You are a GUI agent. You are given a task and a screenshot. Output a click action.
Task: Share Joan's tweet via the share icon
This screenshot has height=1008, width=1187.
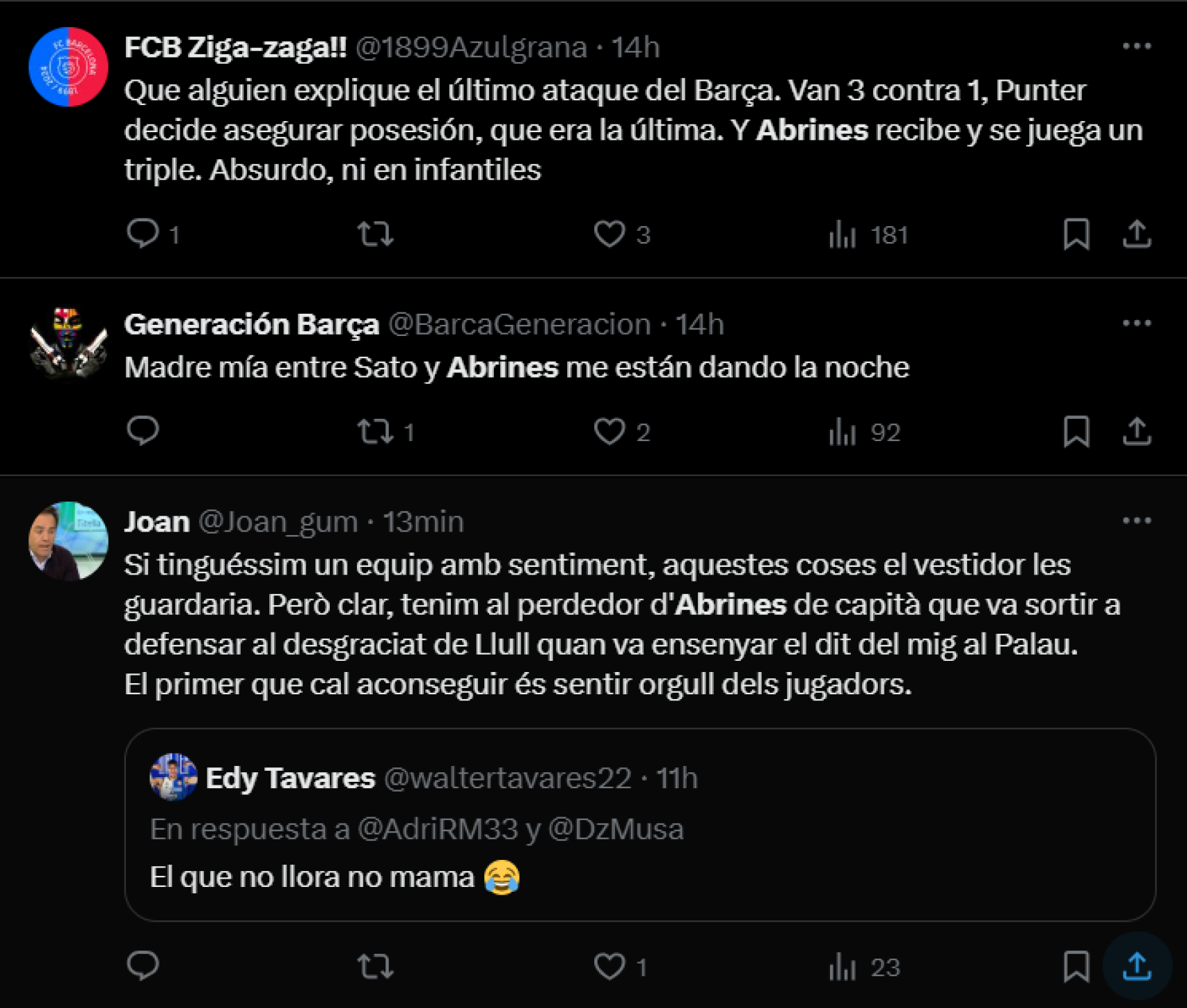[x=1137, y=966]
